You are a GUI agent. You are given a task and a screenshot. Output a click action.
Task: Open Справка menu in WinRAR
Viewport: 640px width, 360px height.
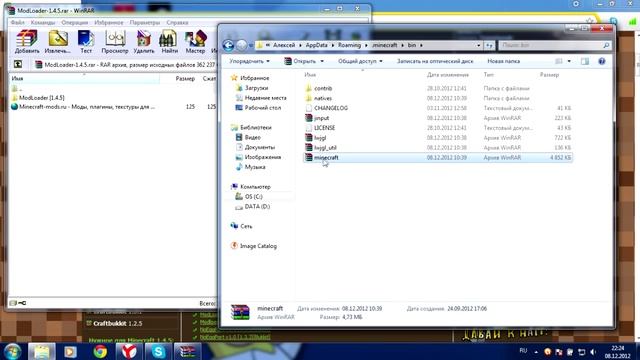pos(177,22)
